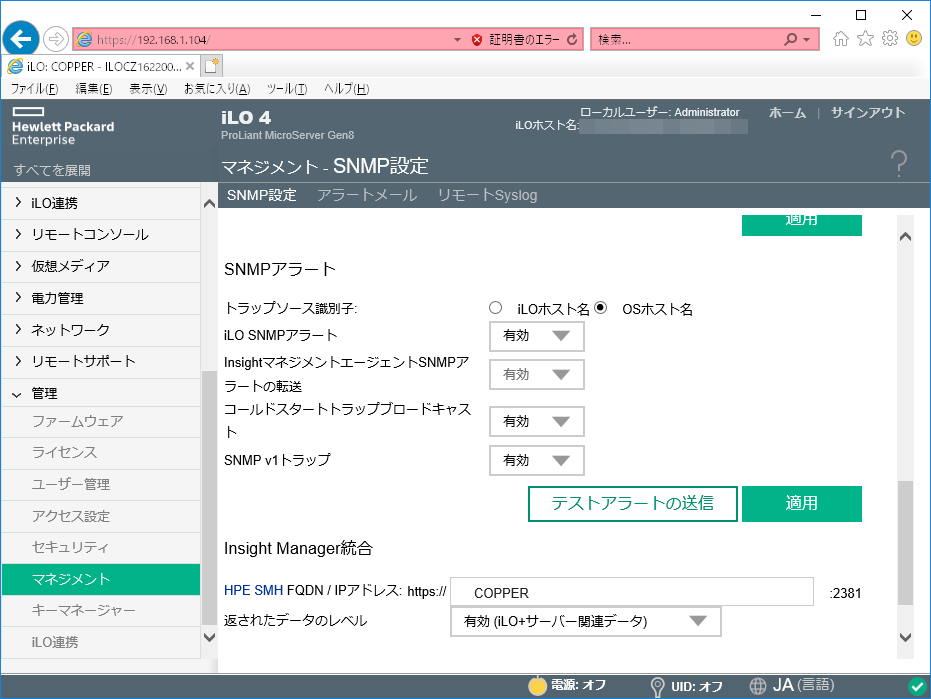Select iLO hostname radio button
Viewport: 931px width, 699px height.
pyautogui.click(x=495, y=308)
